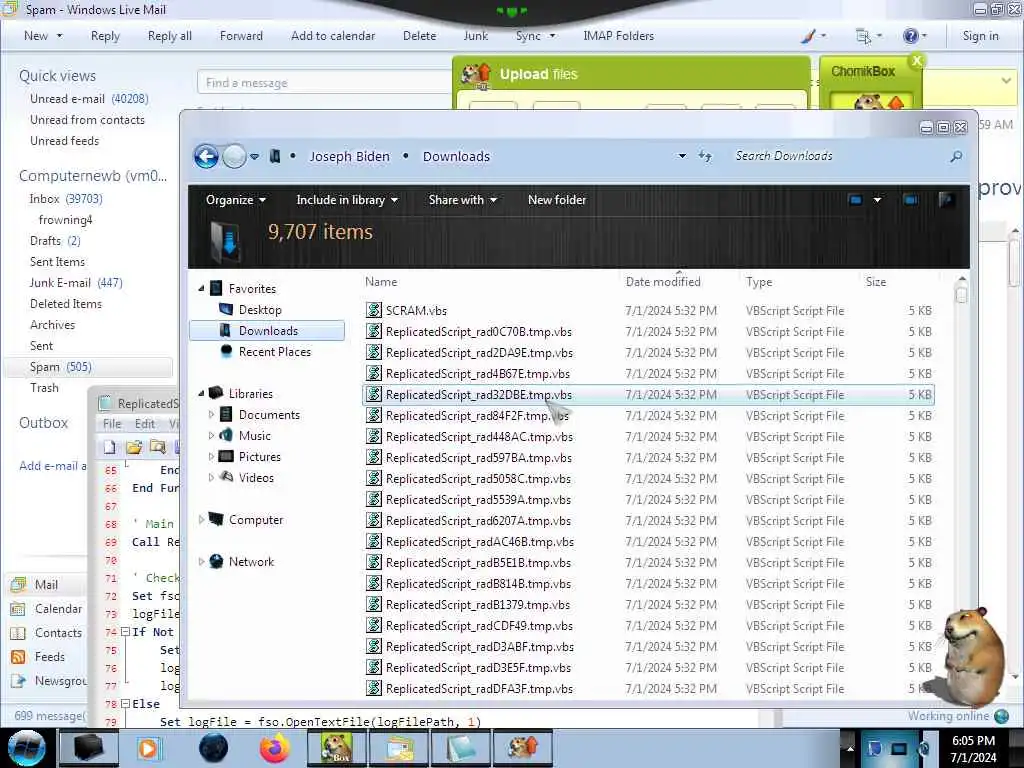
Task: Click Add to calendar in Mail toolbar
Action: click(x=333, y=36)
